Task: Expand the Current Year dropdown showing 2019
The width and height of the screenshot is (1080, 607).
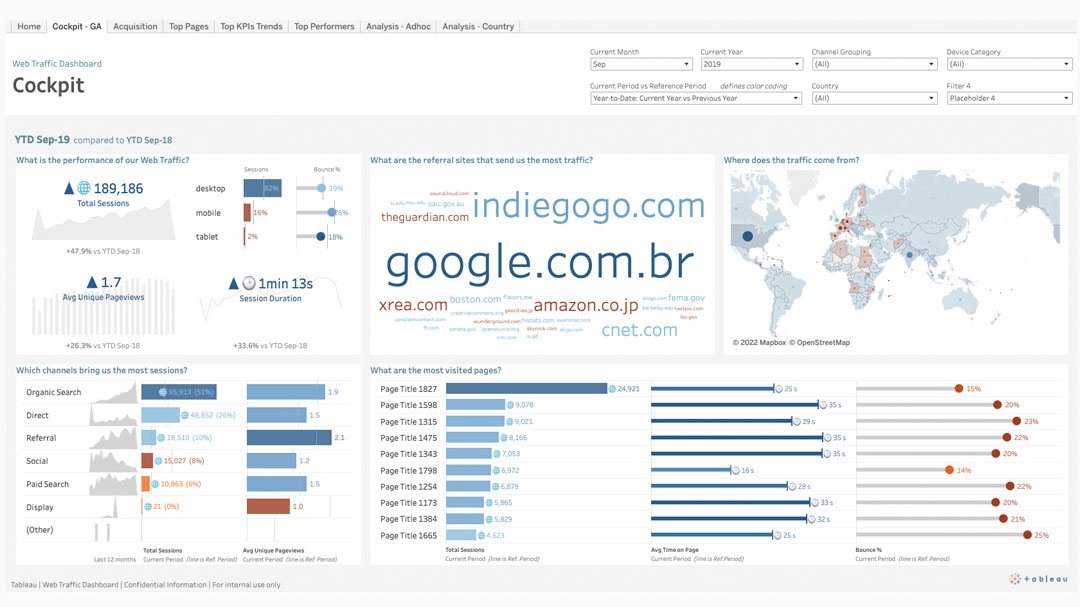Action: coord(751,64)
